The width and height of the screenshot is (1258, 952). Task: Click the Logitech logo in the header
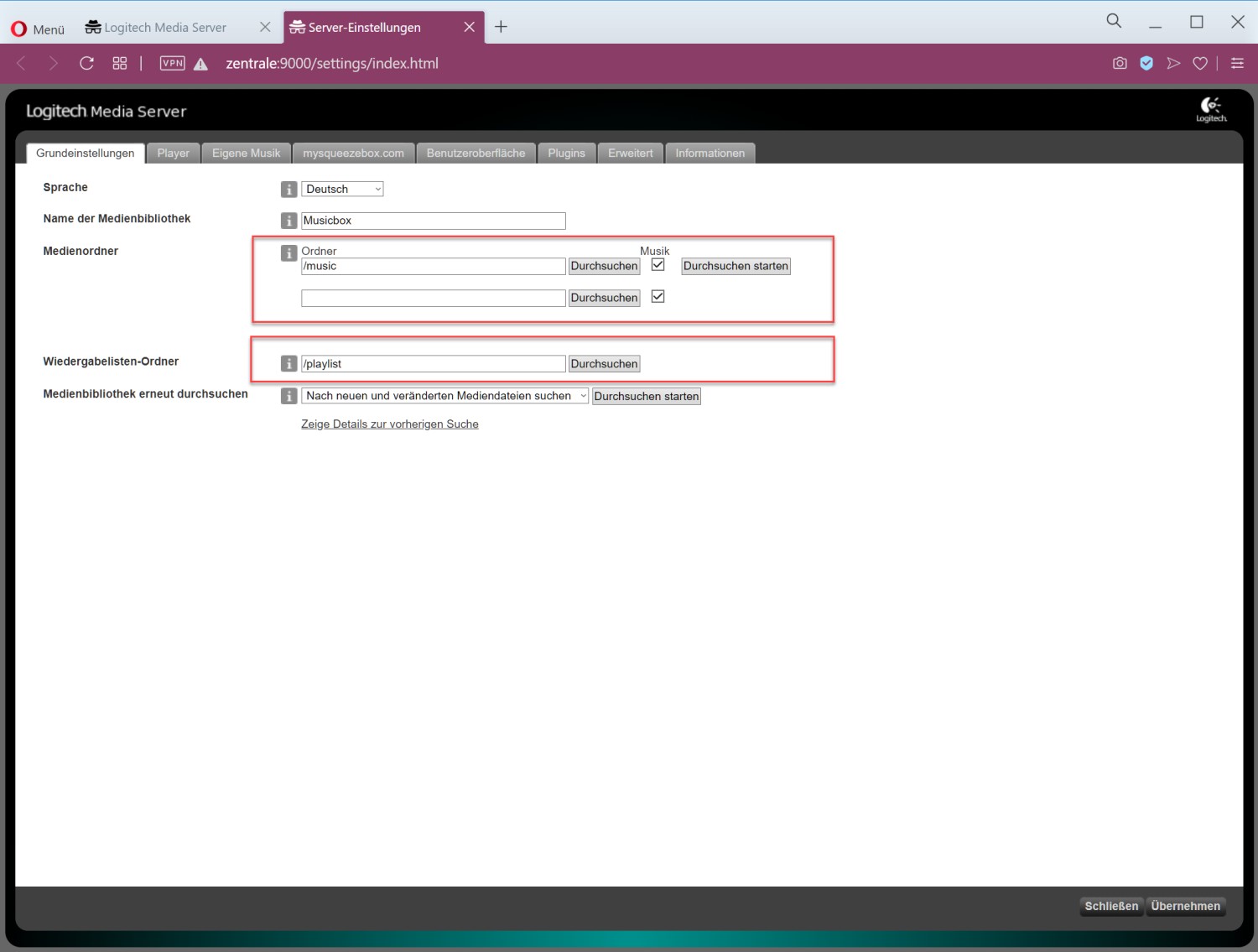1211,110
